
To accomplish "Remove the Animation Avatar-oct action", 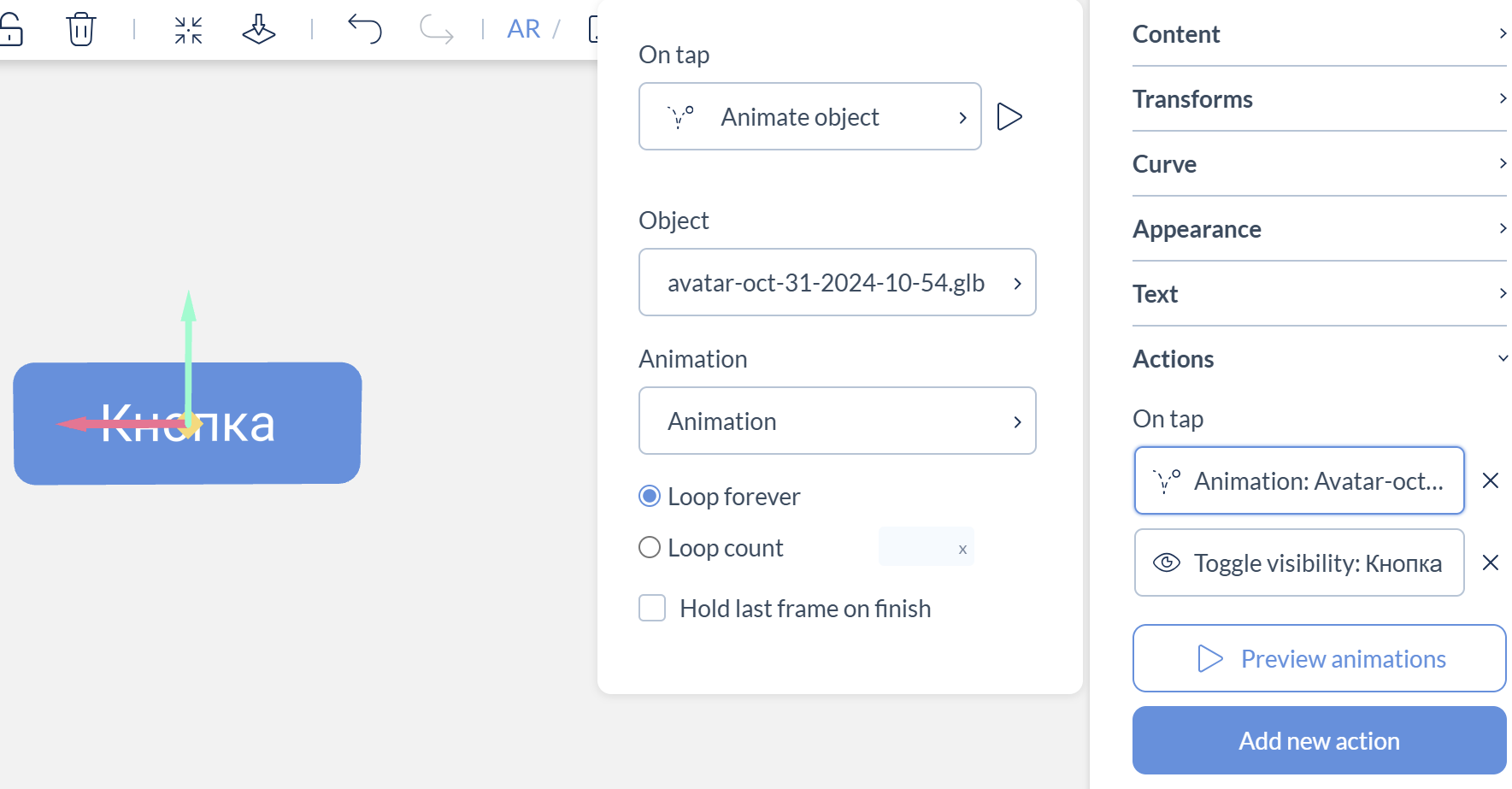I will pos(1490,481).
